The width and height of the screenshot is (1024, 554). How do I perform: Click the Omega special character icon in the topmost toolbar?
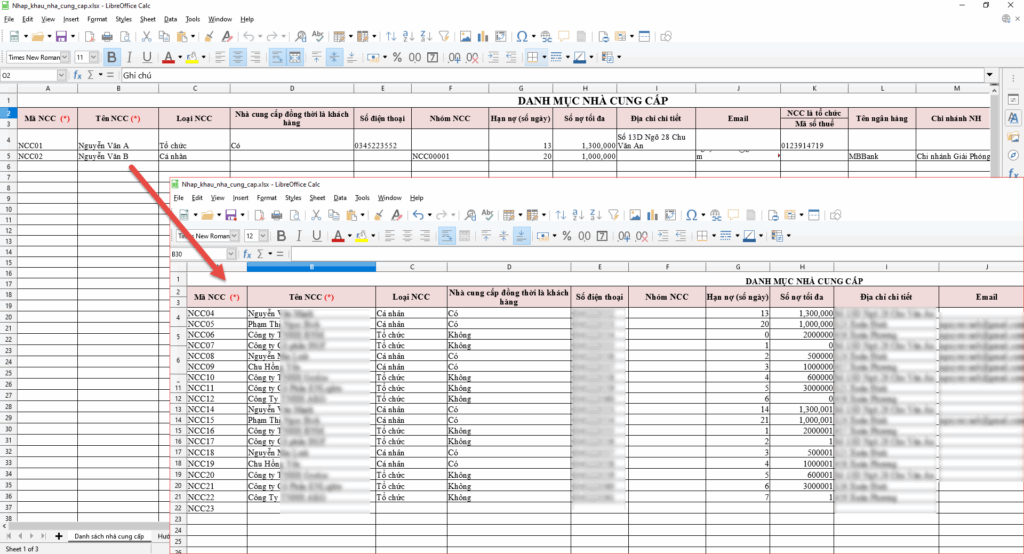(523, 37)
